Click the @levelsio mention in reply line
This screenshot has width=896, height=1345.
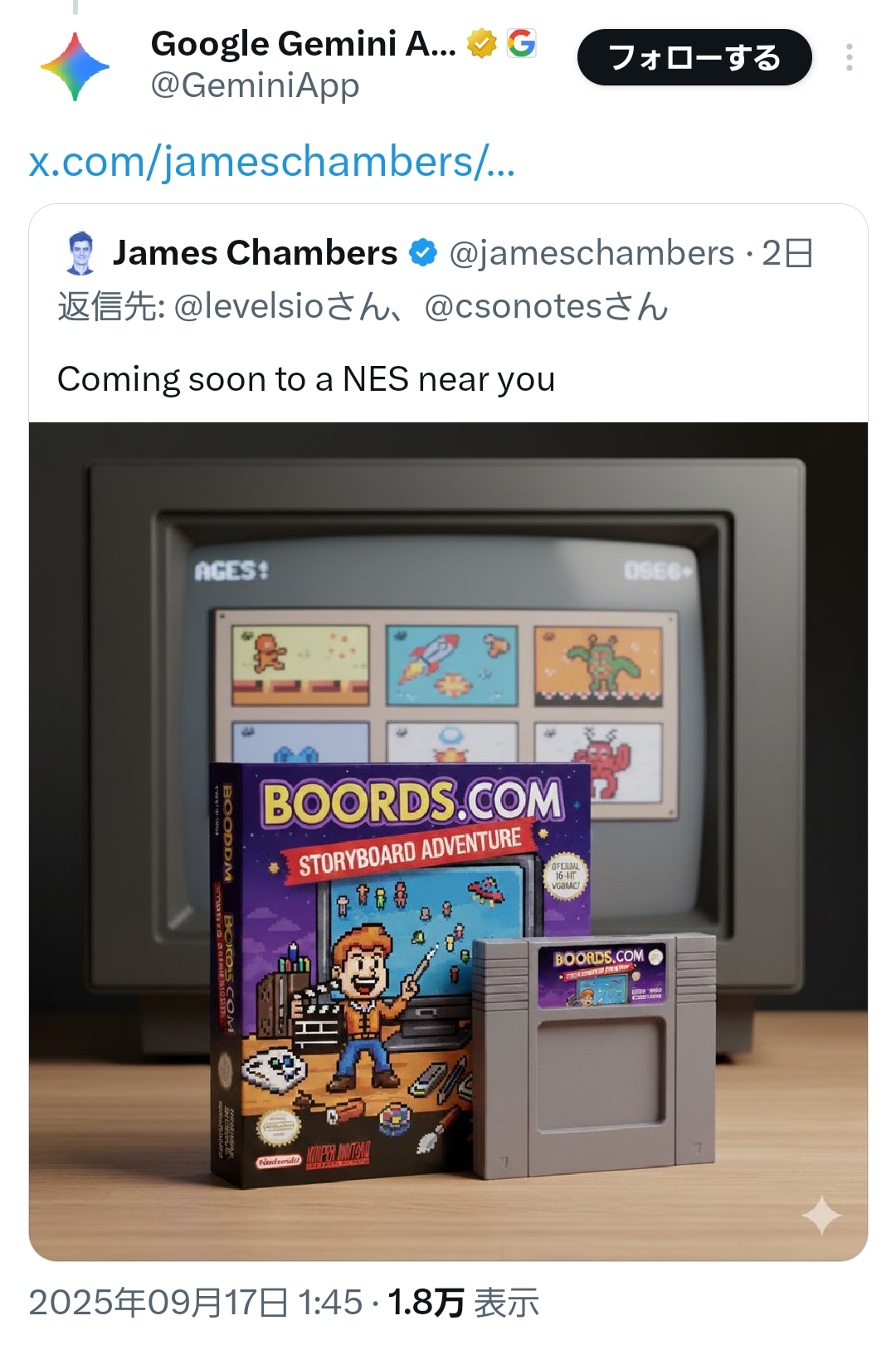click(x=248, y=306)
